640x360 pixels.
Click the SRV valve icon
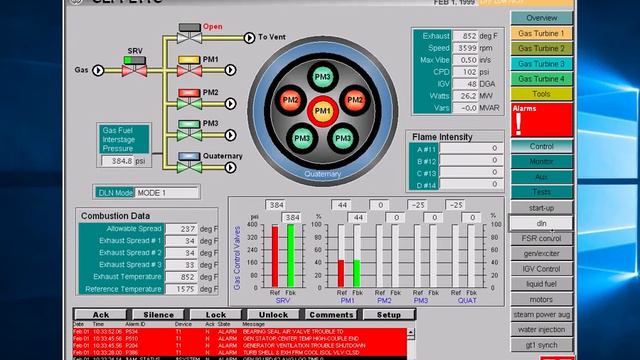[135, 67]
